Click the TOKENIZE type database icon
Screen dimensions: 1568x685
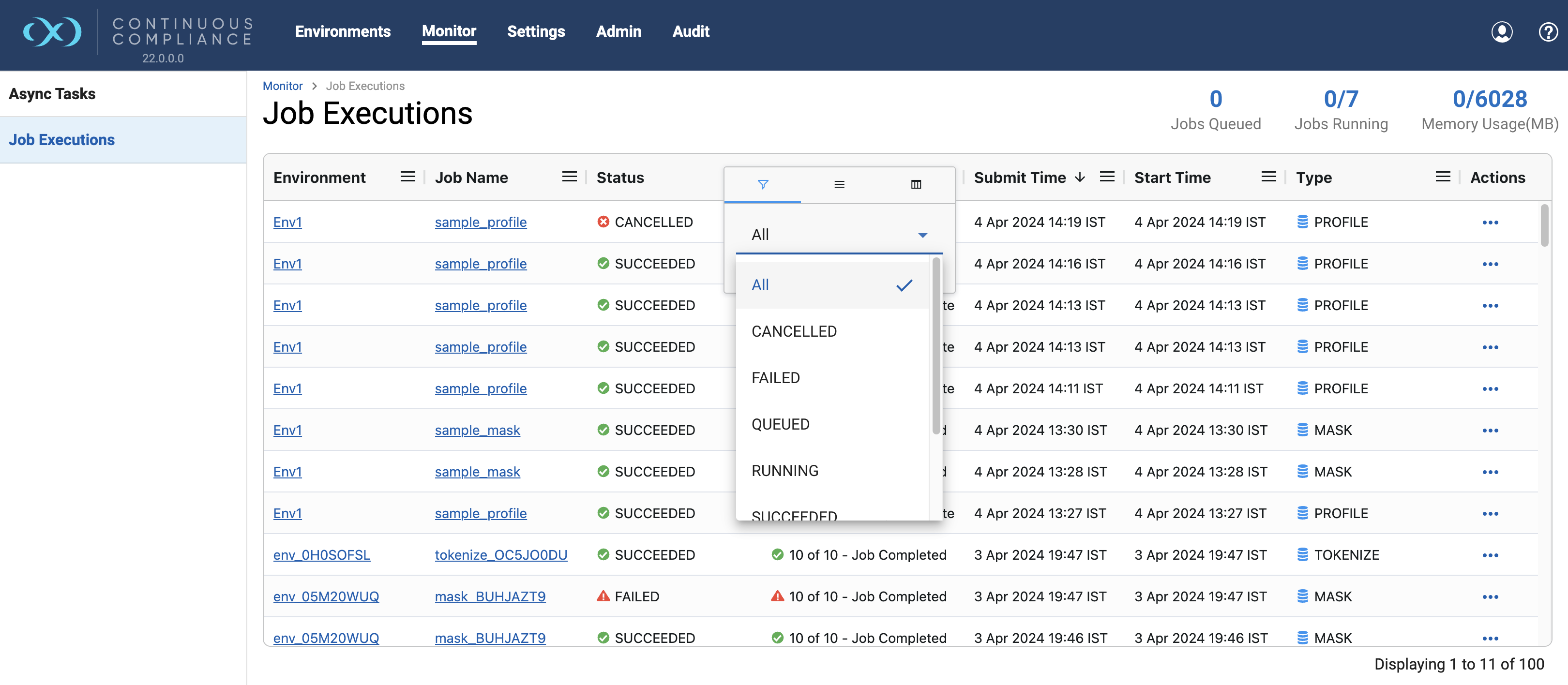point(1302,555)
